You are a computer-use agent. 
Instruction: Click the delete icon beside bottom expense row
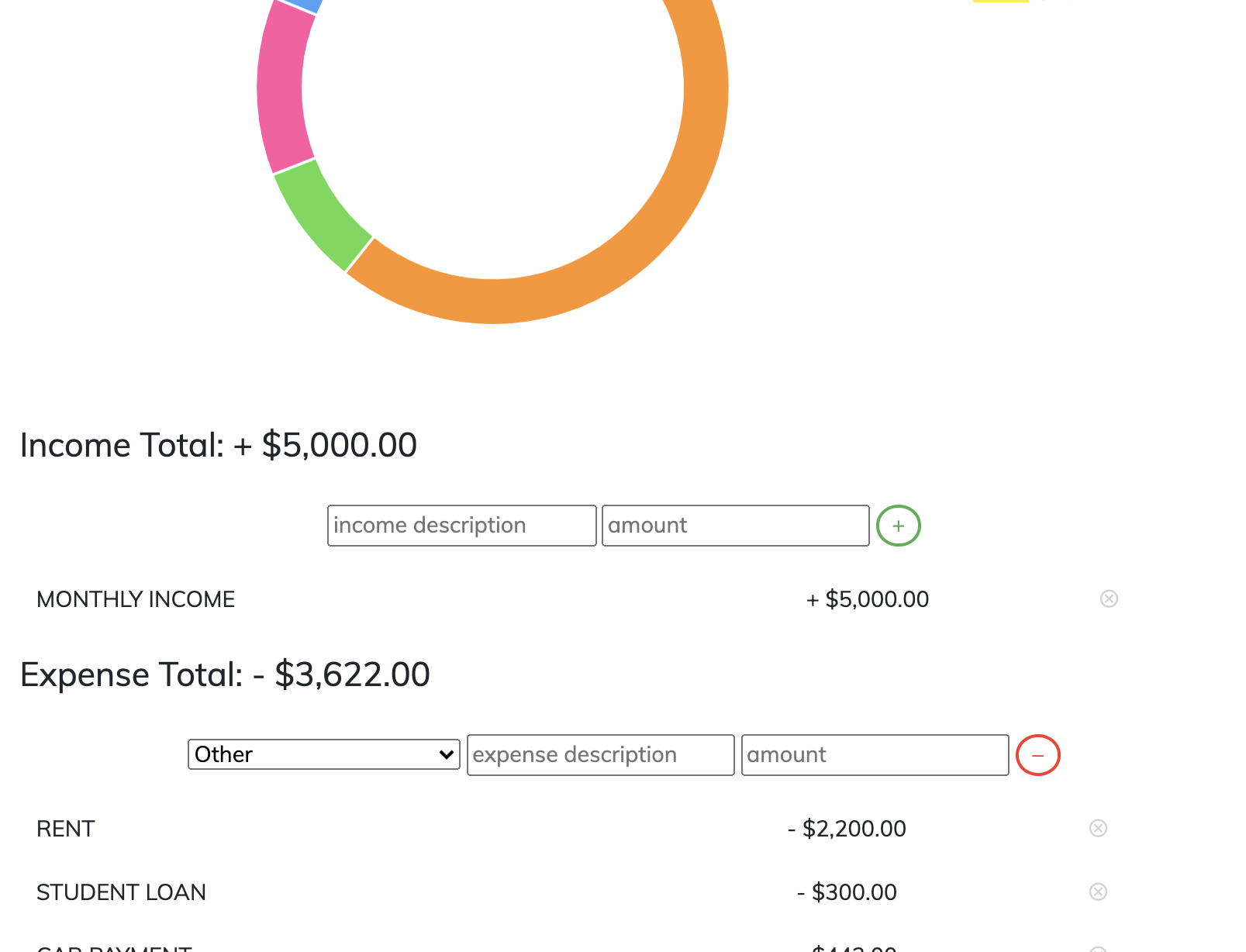point(1098,947)
